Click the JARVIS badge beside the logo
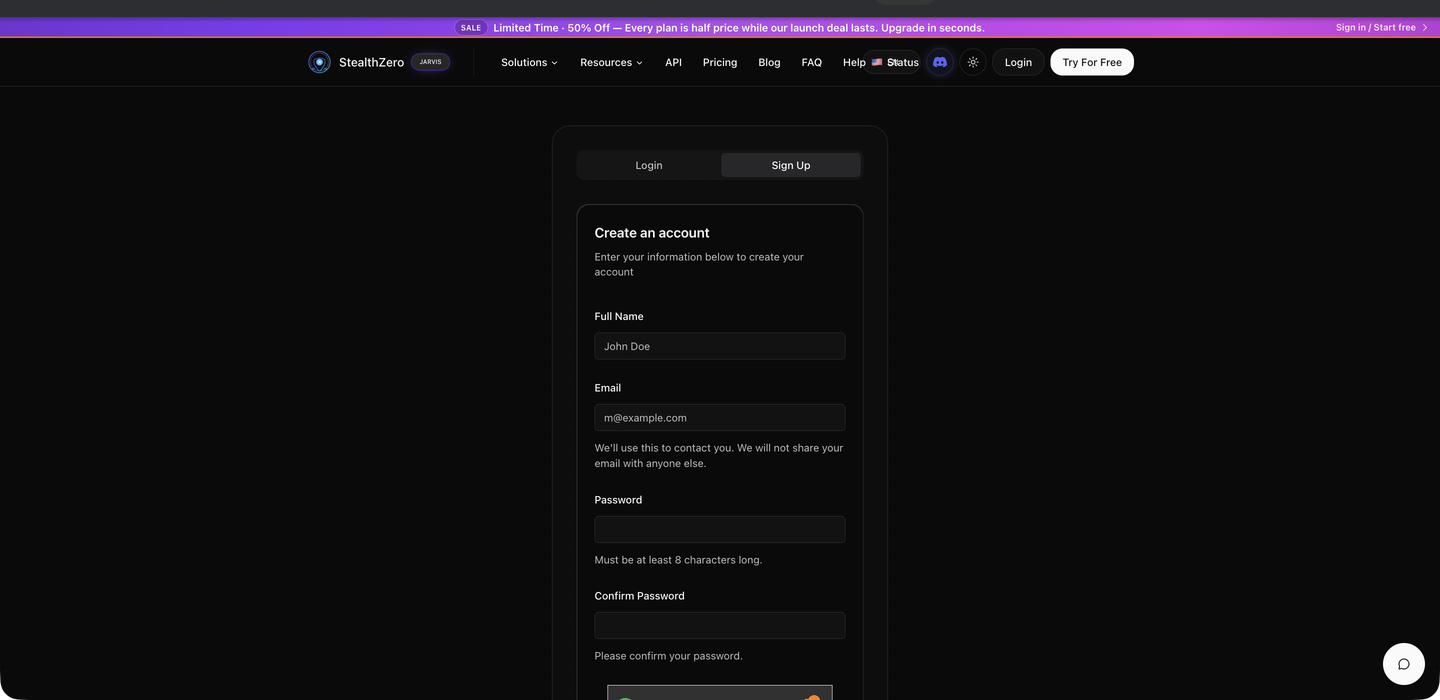This screenshot has height=700, width=1440. click(430, 62)
